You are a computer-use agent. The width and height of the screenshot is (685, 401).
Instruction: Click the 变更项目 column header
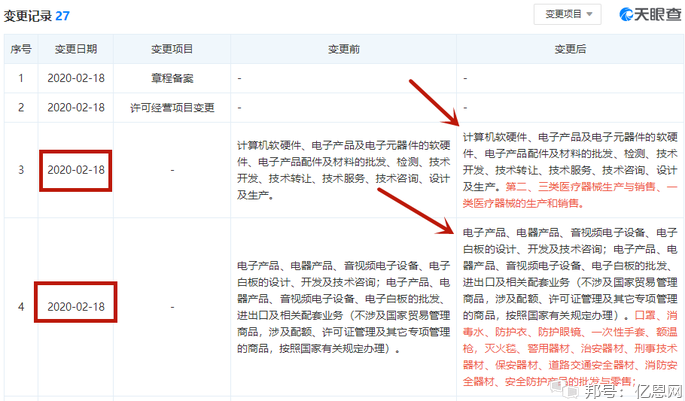click(172, 49)
